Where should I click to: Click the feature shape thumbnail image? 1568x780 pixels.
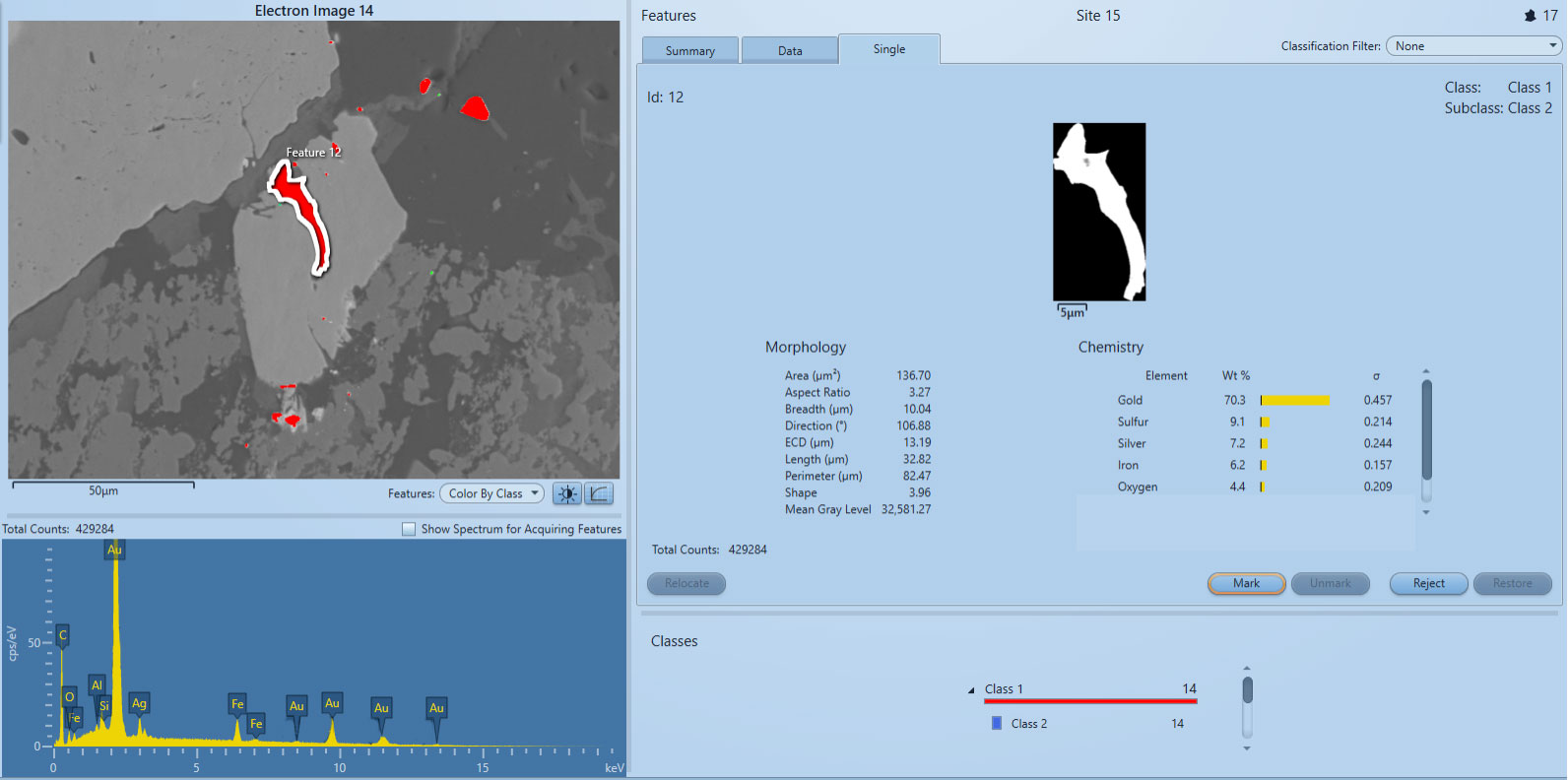tap(1099, 211)
